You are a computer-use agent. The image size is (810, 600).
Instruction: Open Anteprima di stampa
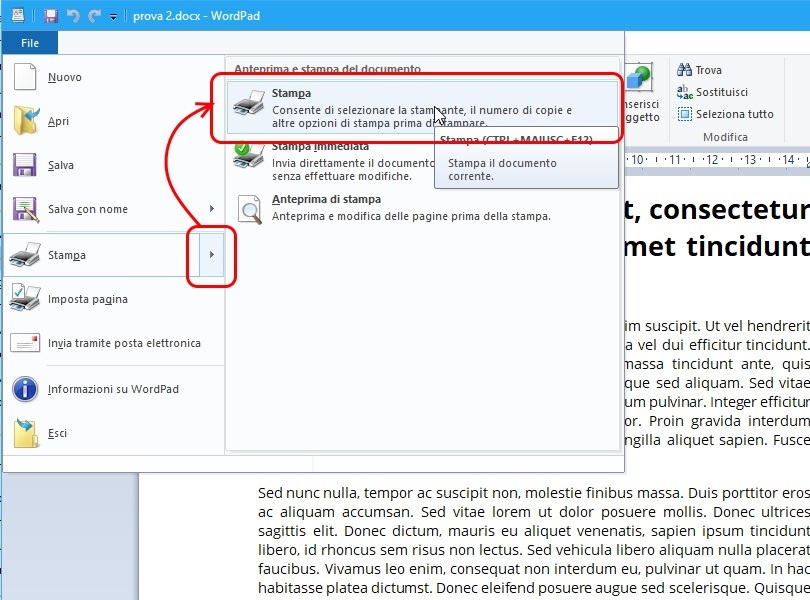(423, 208)
